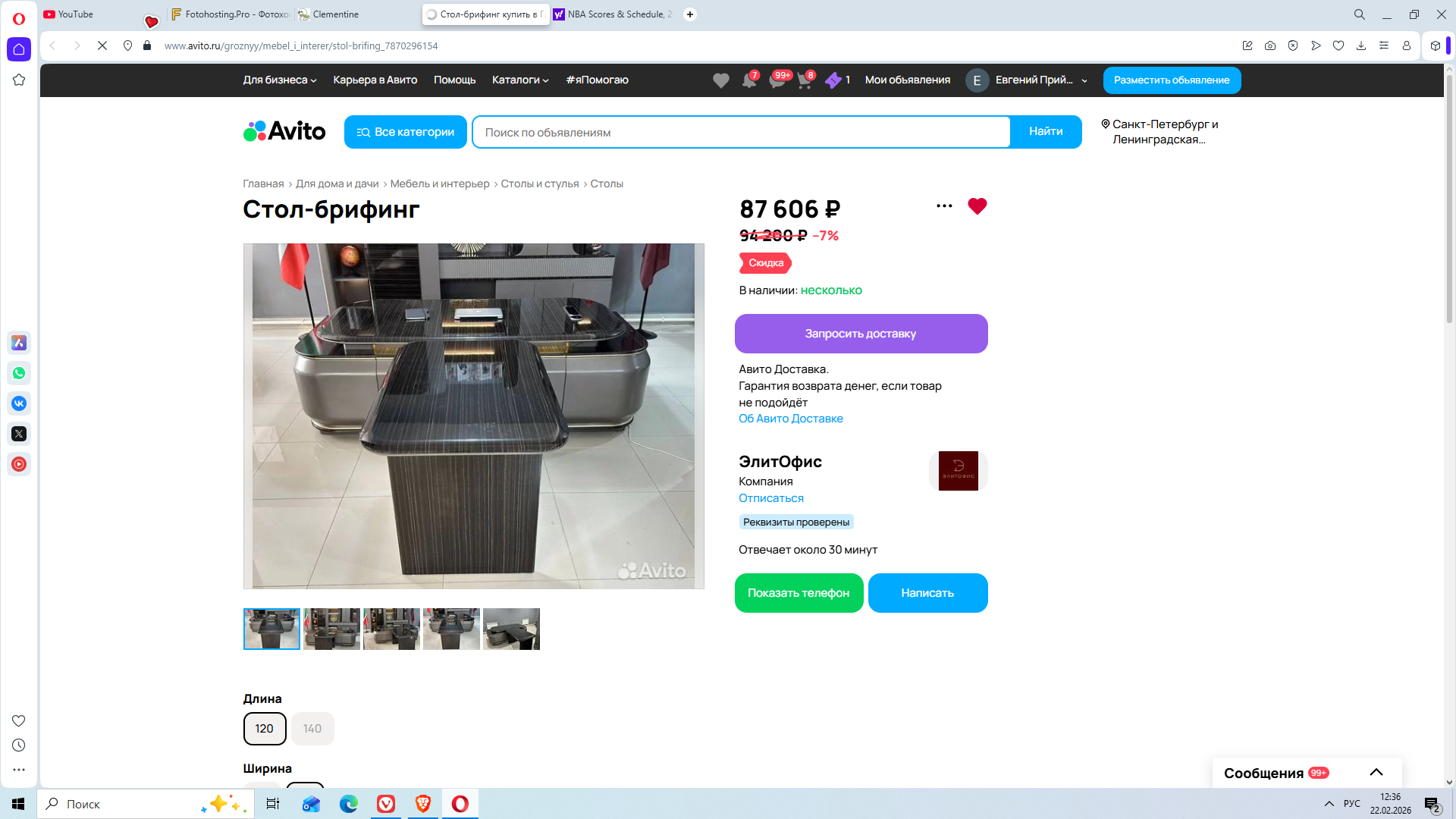Open VK in the Opera sidebar

click(x=19, y=403)
